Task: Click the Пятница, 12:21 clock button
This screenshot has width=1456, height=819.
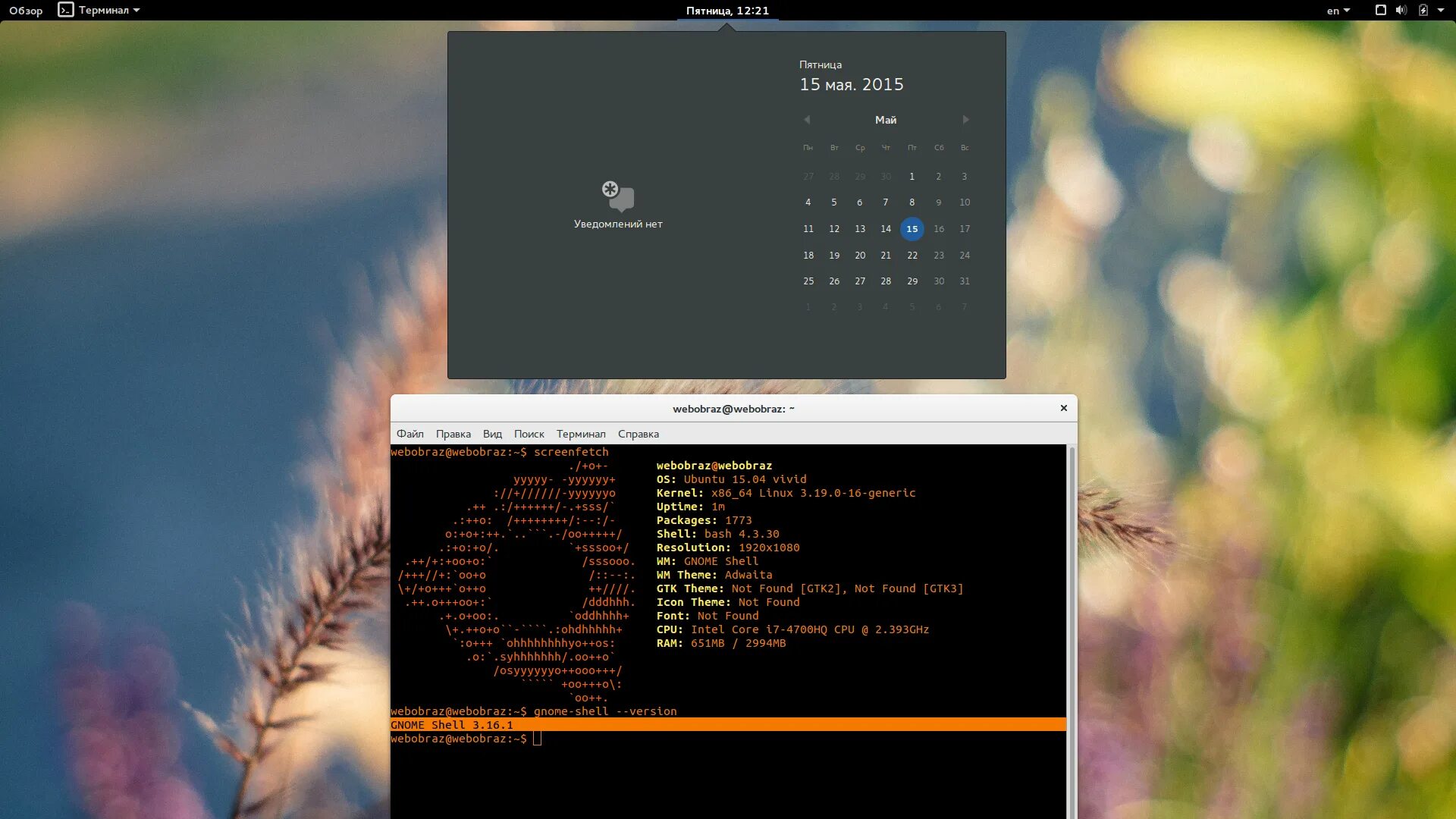Action: point(727,11)
